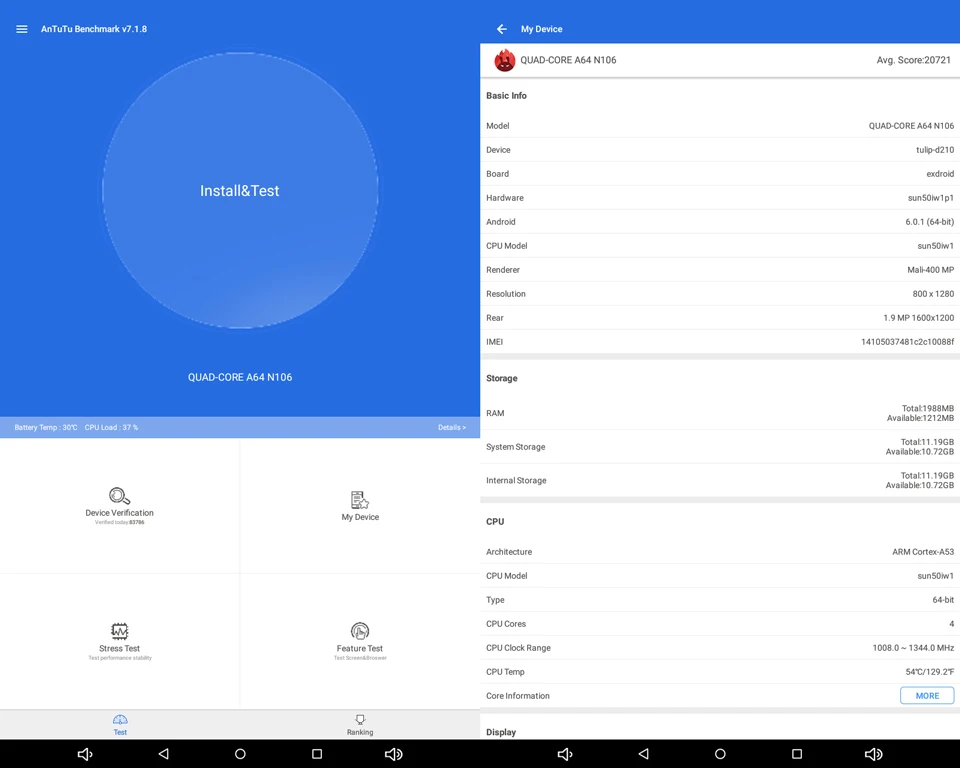Open the hamburger menu in AnTuTu Benchmark
Image resolution: width=960 pixels, height=768 pixels.
click(x=21, y=29)
